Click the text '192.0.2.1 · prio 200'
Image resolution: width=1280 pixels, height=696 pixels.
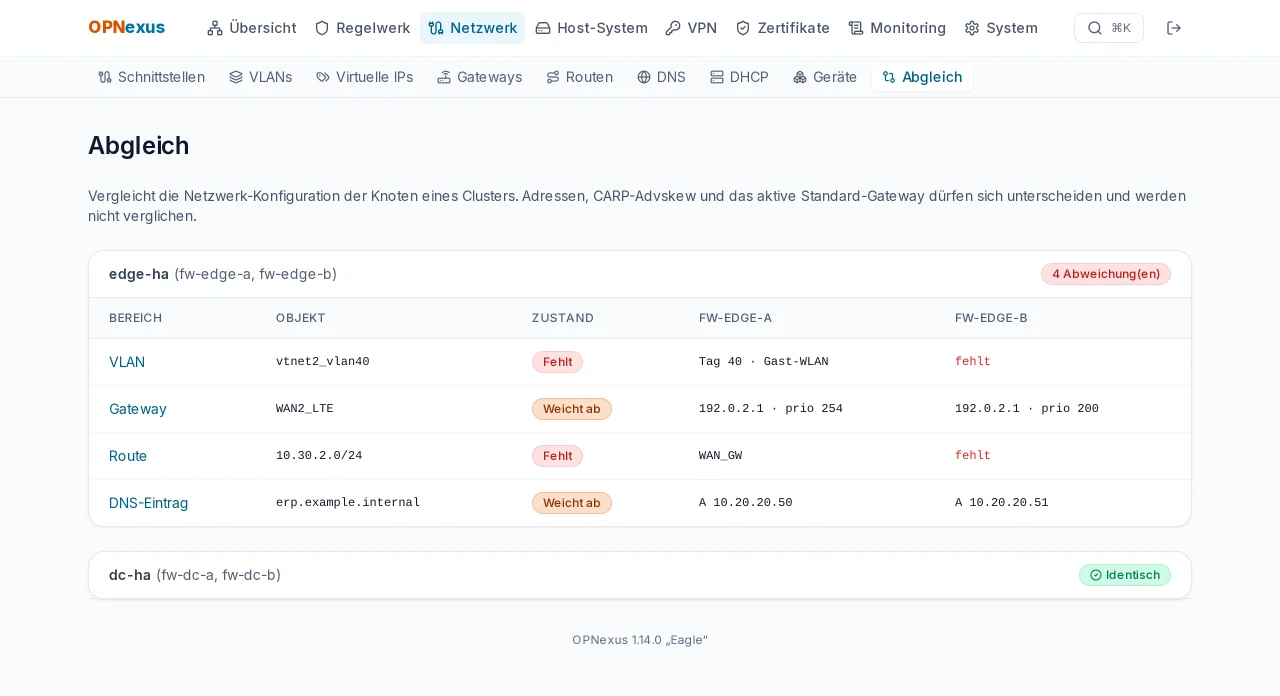[x=1027, y=409]
